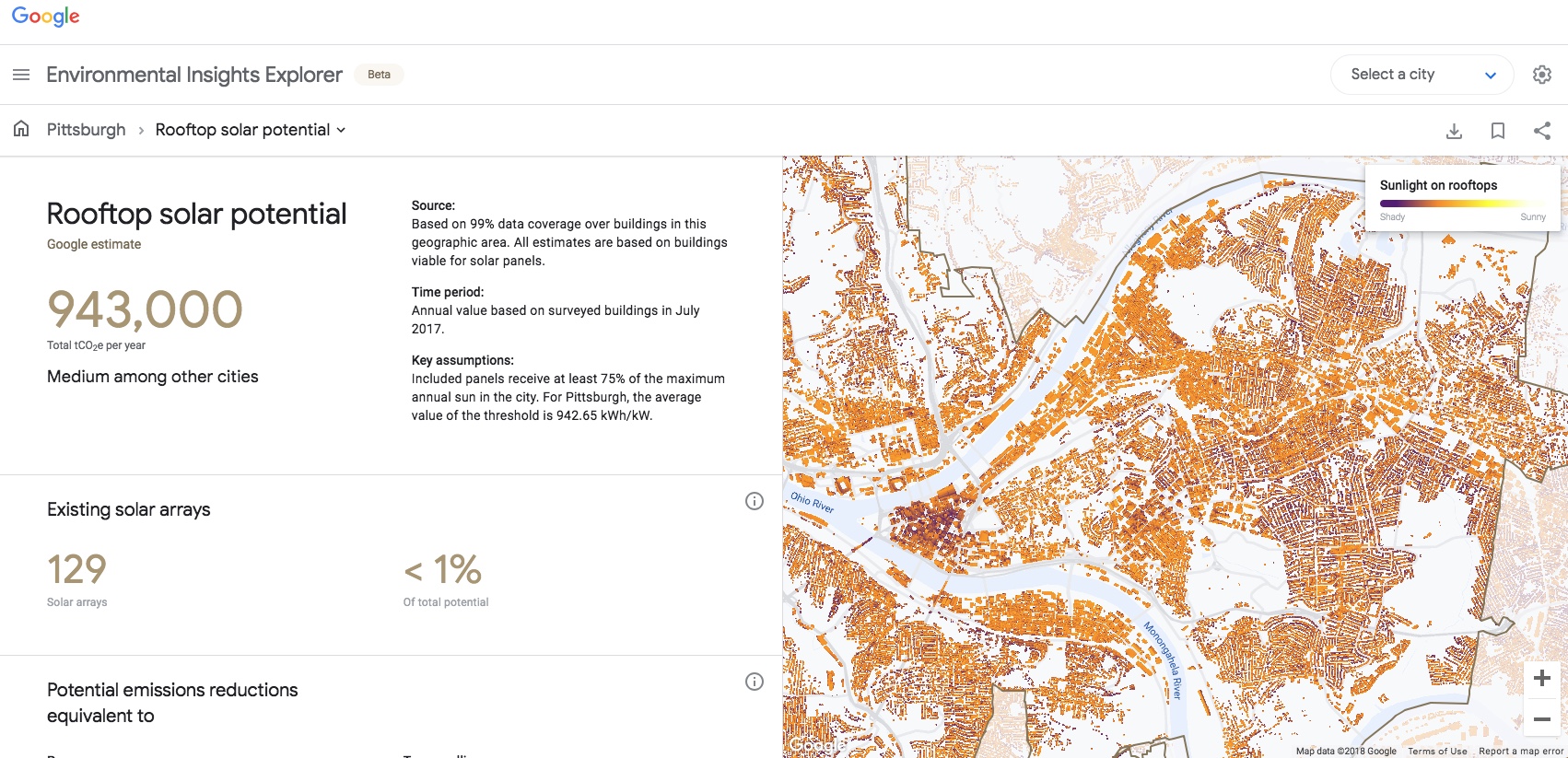The height and width of the screenshot is (758, 1568).
Task: Click the Google logo
Action: [x=45, y=17]
